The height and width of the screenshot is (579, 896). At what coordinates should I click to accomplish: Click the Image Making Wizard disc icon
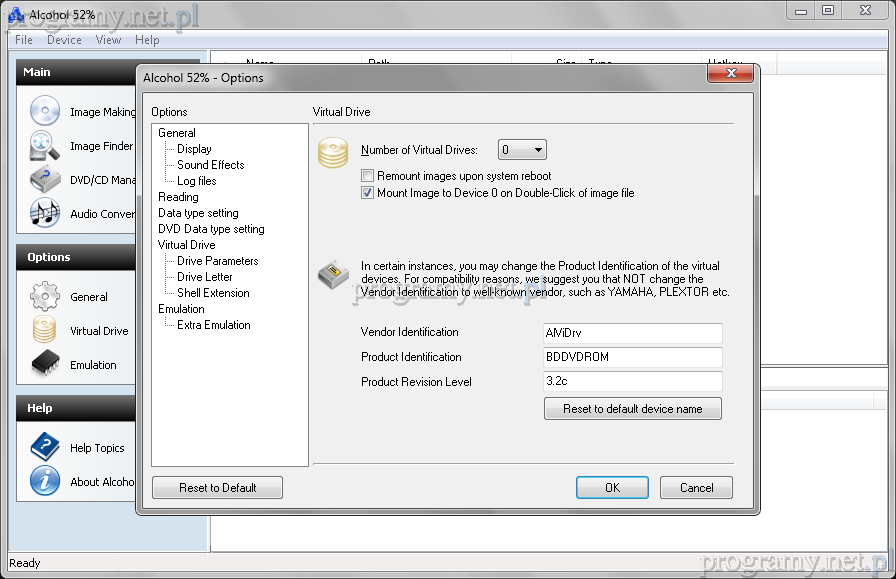coord(45,112)
